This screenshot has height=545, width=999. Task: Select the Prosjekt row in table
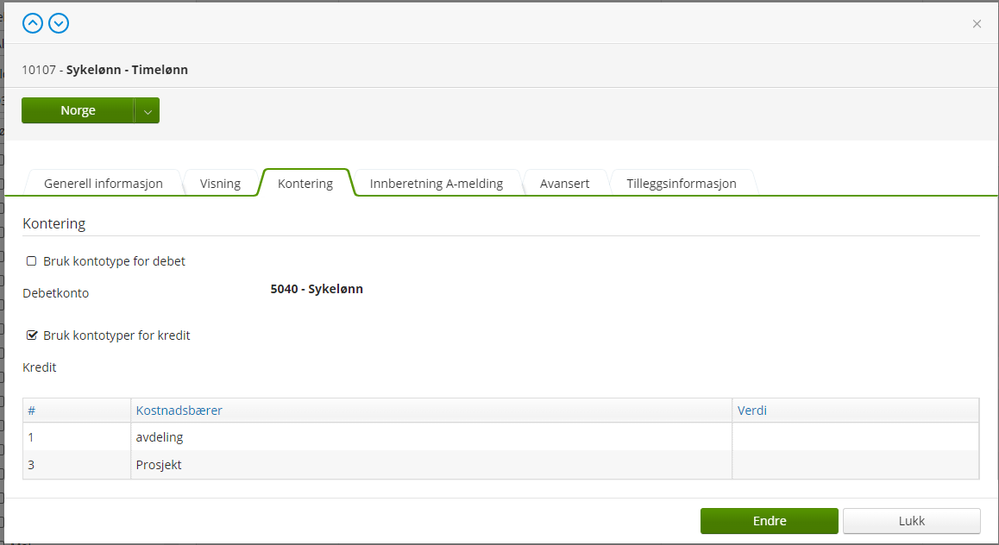(501, 465)
